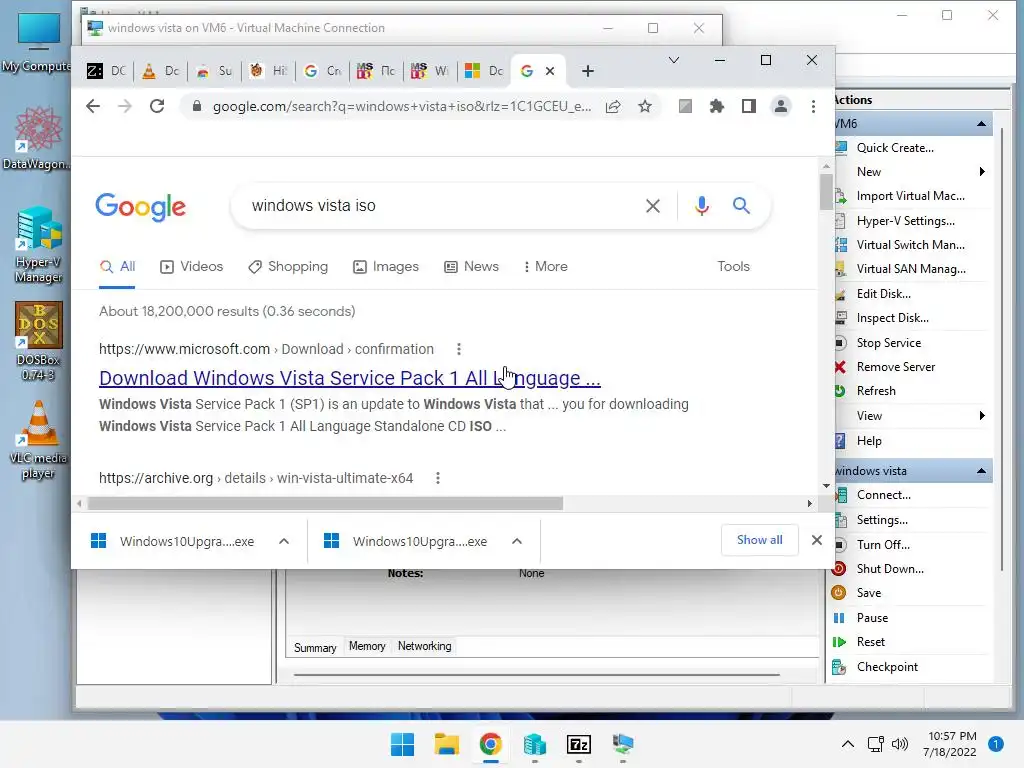
Task: Click the Chrome vertical scrollbar thumb
Action: [826, 192]
